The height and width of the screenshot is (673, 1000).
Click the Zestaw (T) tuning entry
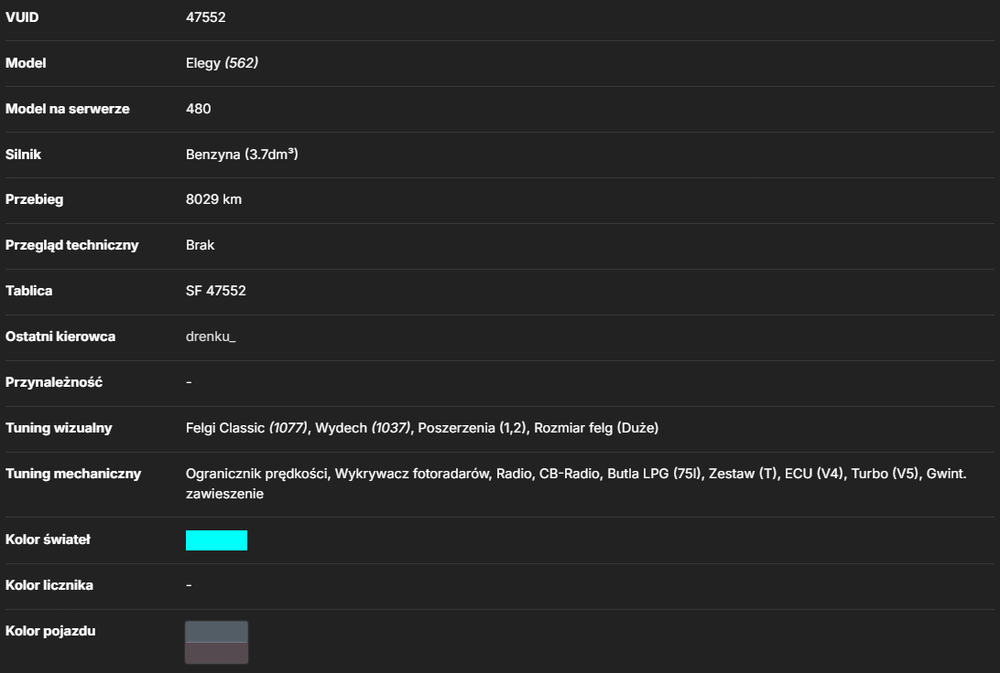tap(743, 474)
